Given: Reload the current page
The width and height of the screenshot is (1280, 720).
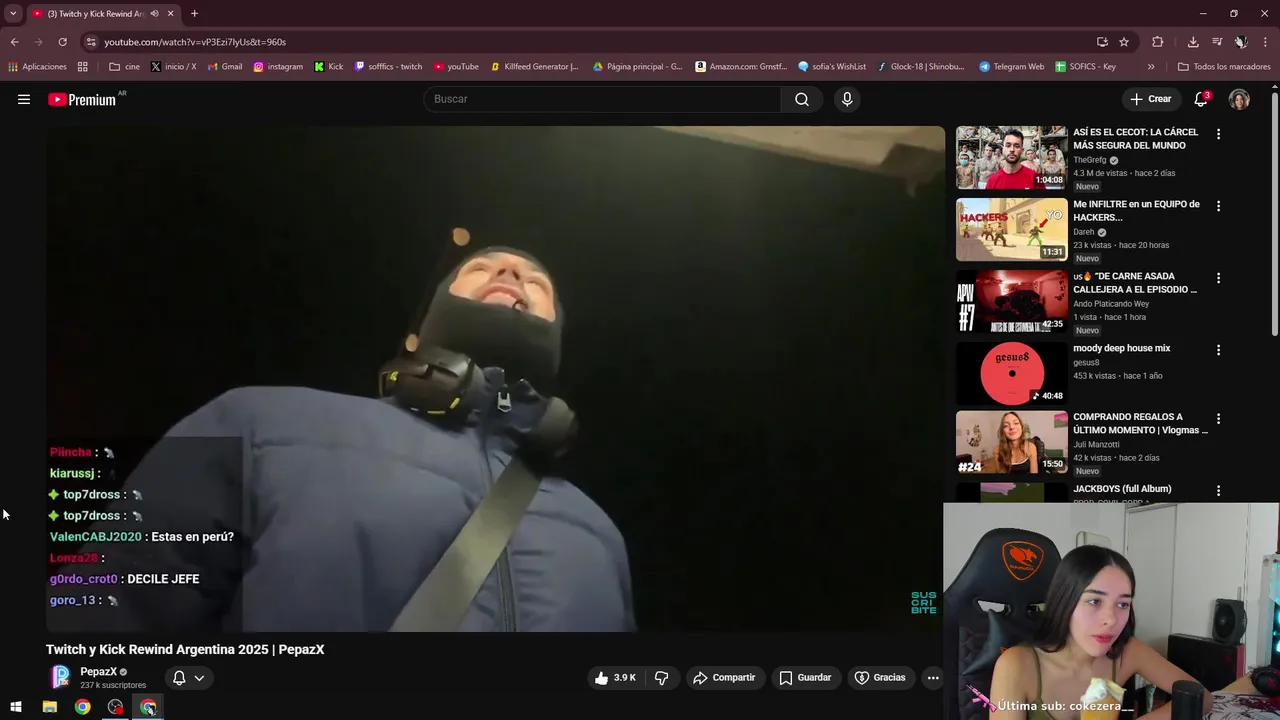Looking at the screenshot, I should point(62,42).
